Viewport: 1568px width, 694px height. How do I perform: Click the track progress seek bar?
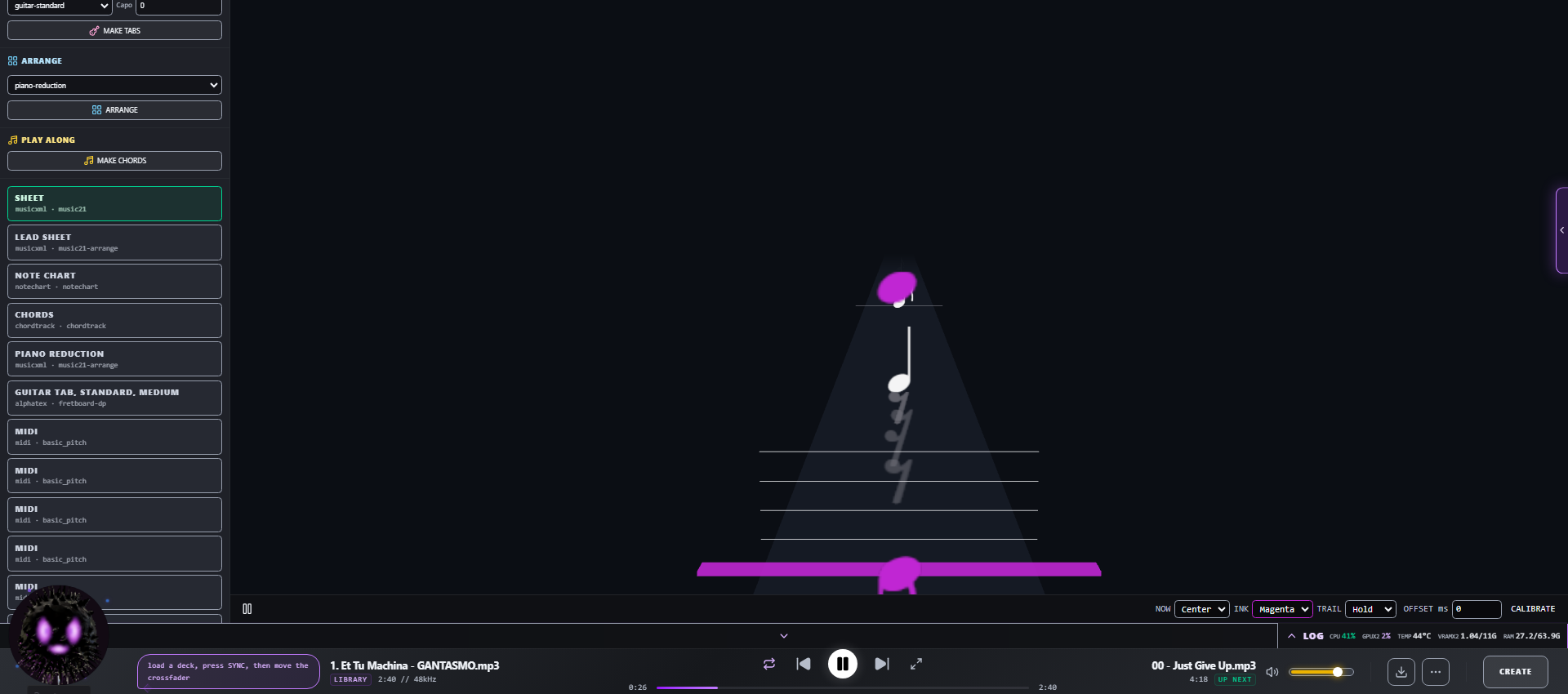843,687
